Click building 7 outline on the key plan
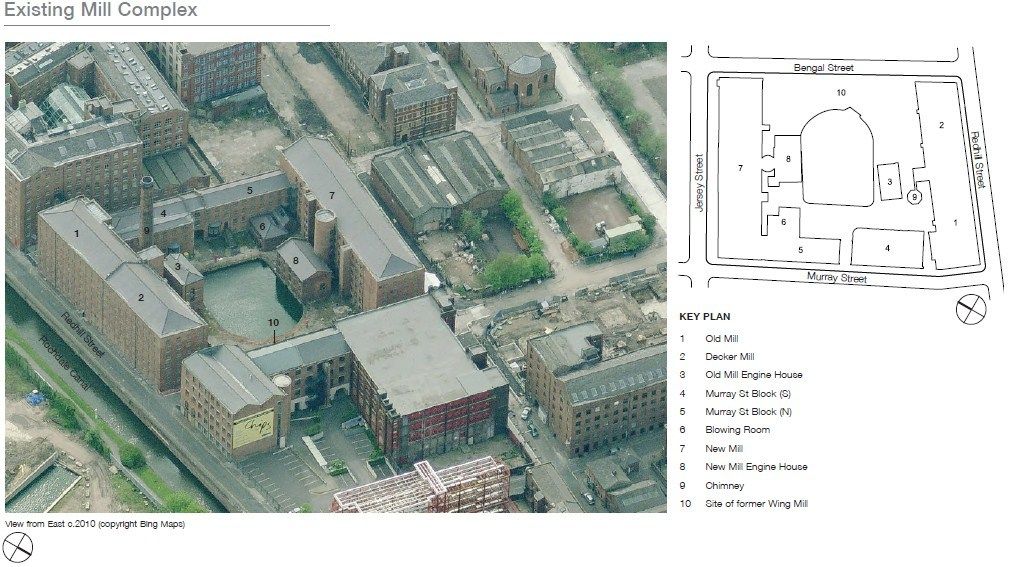Viewport: 1024px width, 567px height. click(740, 168)
